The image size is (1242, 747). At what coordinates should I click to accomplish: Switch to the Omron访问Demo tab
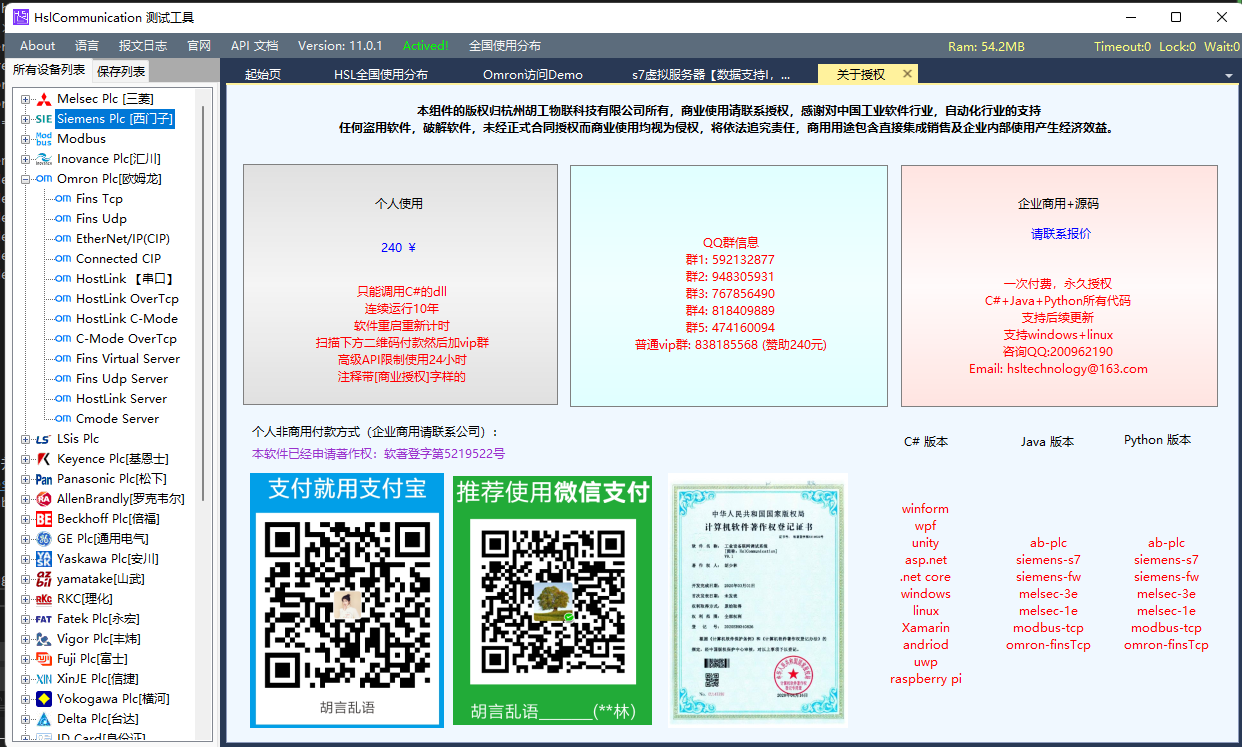(x=532, y=75)
